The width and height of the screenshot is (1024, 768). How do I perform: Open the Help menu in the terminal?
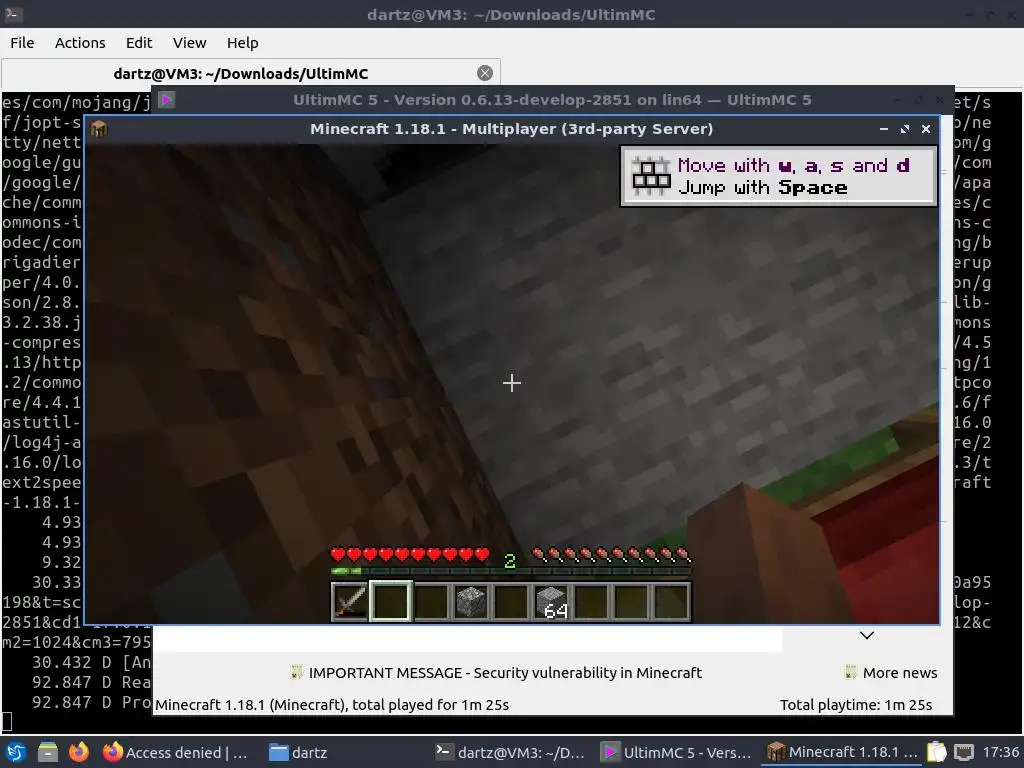242,42
